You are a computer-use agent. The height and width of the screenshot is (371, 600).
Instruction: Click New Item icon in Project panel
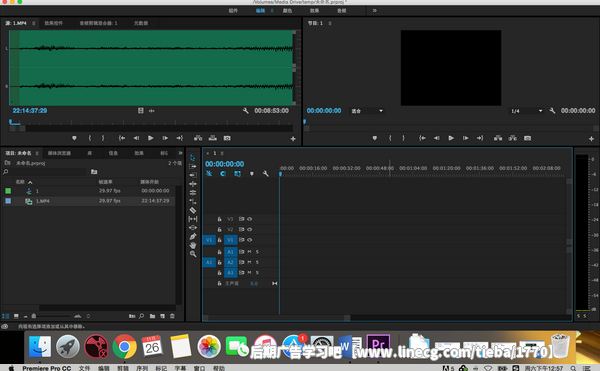[162, 316]
